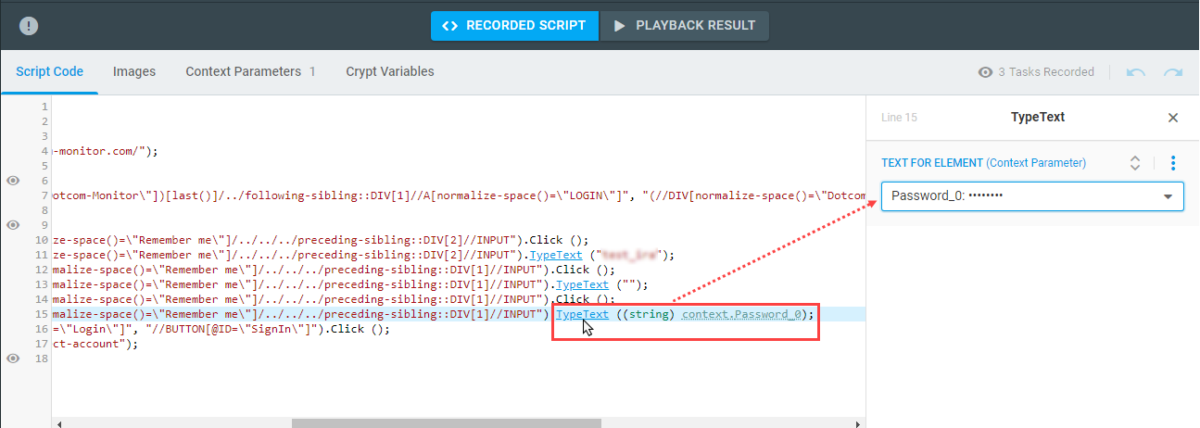Screen dimensions: 1200x428
Task: Click the Recorded Script button
Action: [515, 26]
